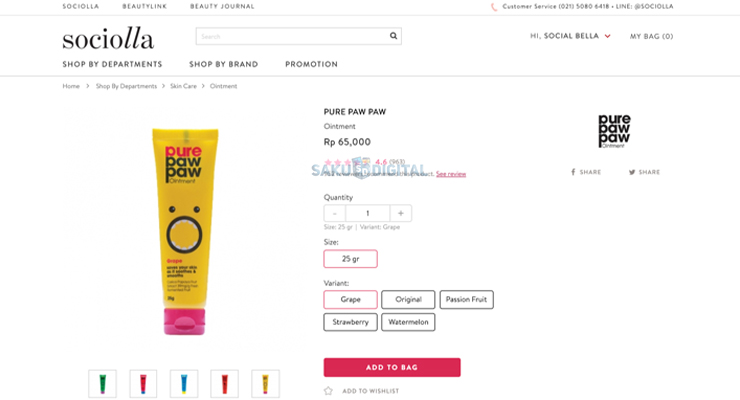
Task: Click into the search input field
Action: (290, 37)
